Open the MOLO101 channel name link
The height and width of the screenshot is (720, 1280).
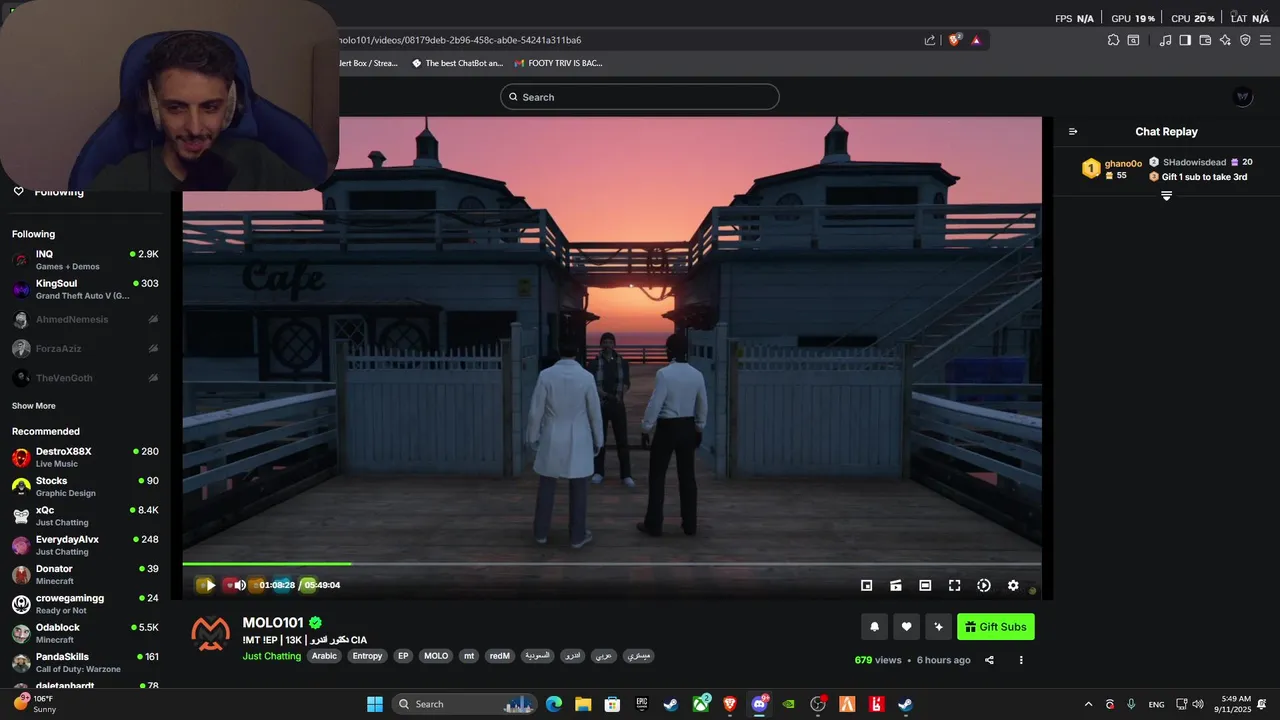click(x=273, y=623)
